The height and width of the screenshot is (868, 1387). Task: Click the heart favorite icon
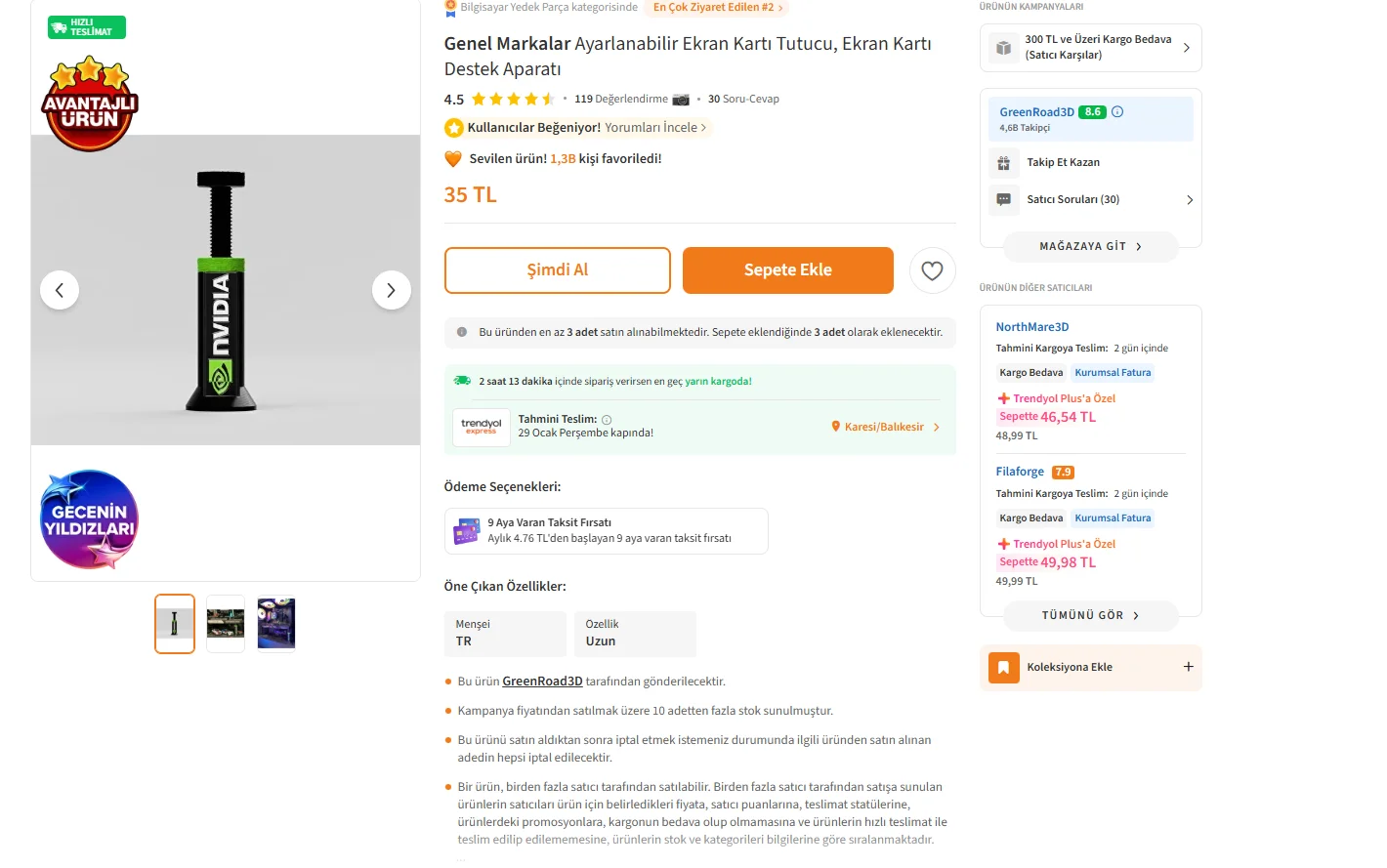pos(932,270)
